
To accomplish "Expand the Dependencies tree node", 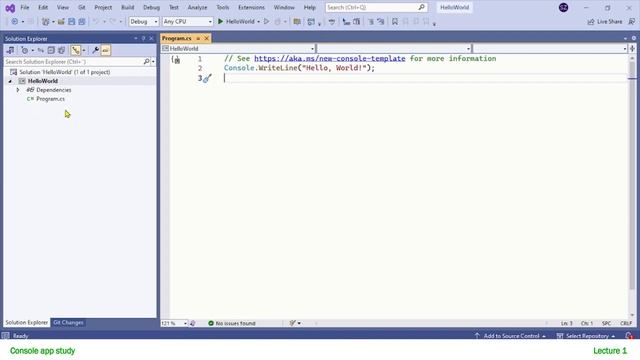I will (x=18, y=90).
